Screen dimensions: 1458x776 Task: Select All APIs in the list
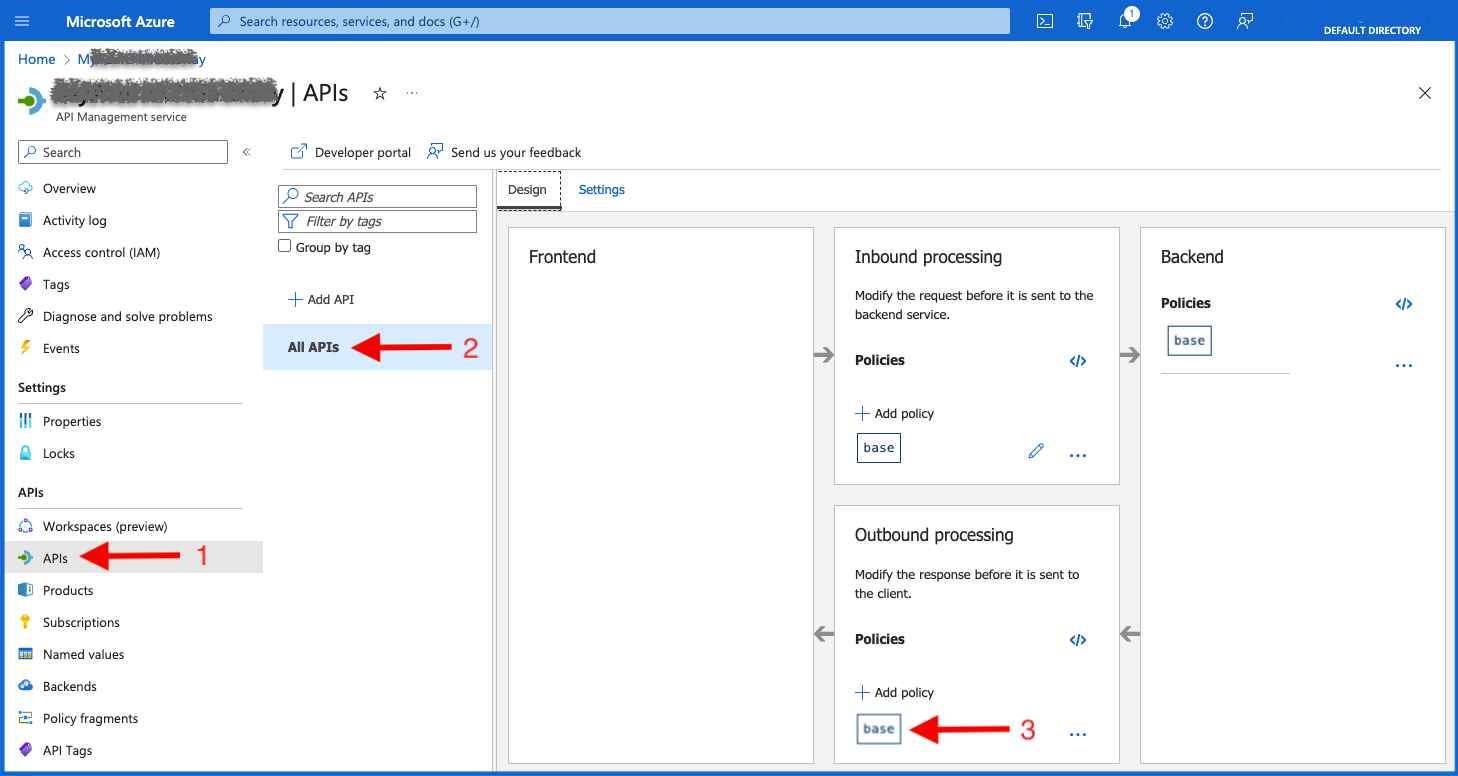click(377, 347)
